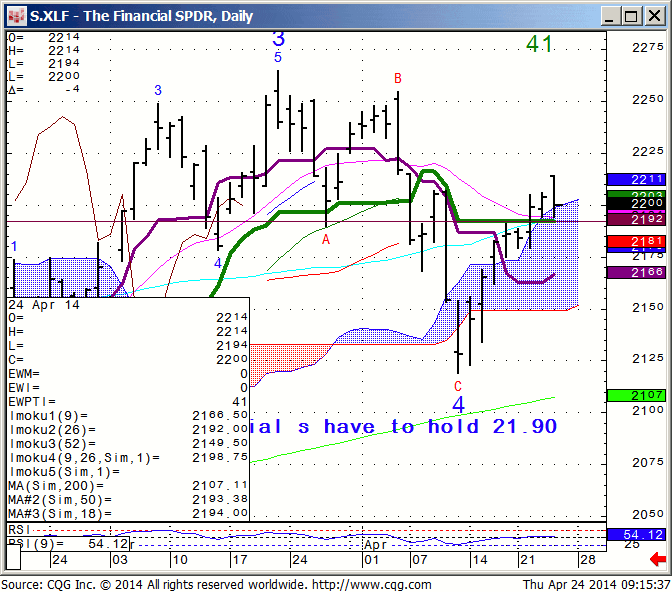Click the large blue wave 4 label below C
672x592 pixels.
459,404
